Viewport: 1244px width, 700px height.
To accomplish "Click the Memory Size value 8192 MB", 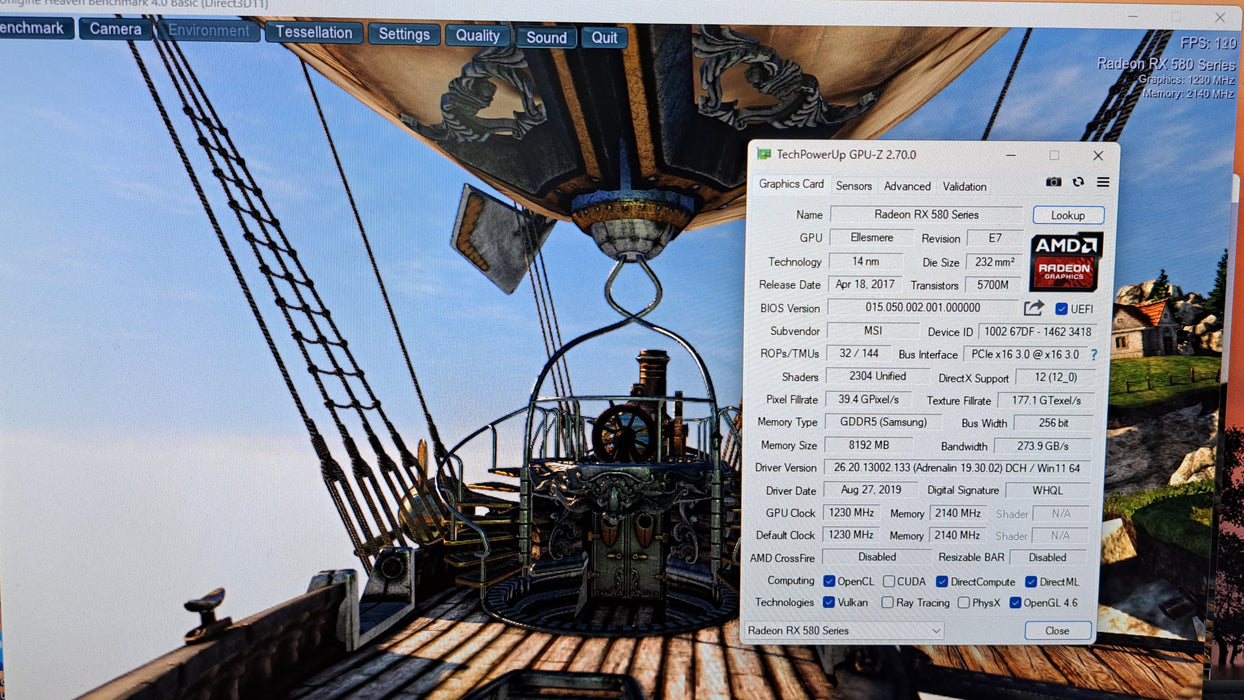I will tap(869, 445).
